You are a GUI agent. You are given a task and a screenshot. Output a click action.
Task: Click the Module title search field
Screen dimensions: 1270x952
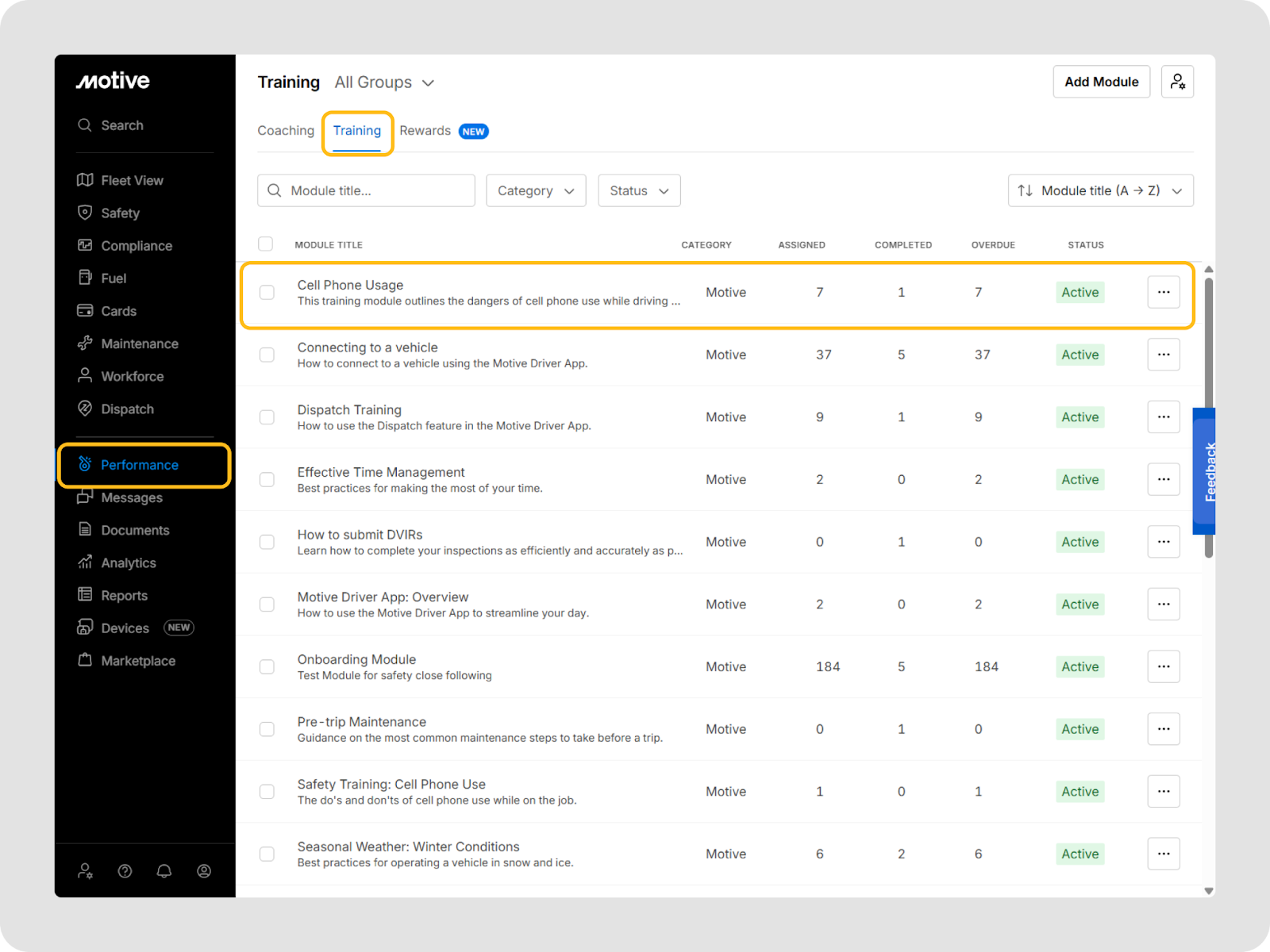[x=367, y=190]
